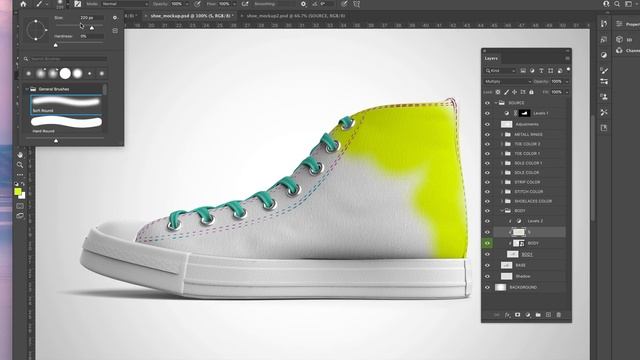Click the brush Size input field
Image resolution: width=640 pixels, height=360 pixels.
click(91, 18)
